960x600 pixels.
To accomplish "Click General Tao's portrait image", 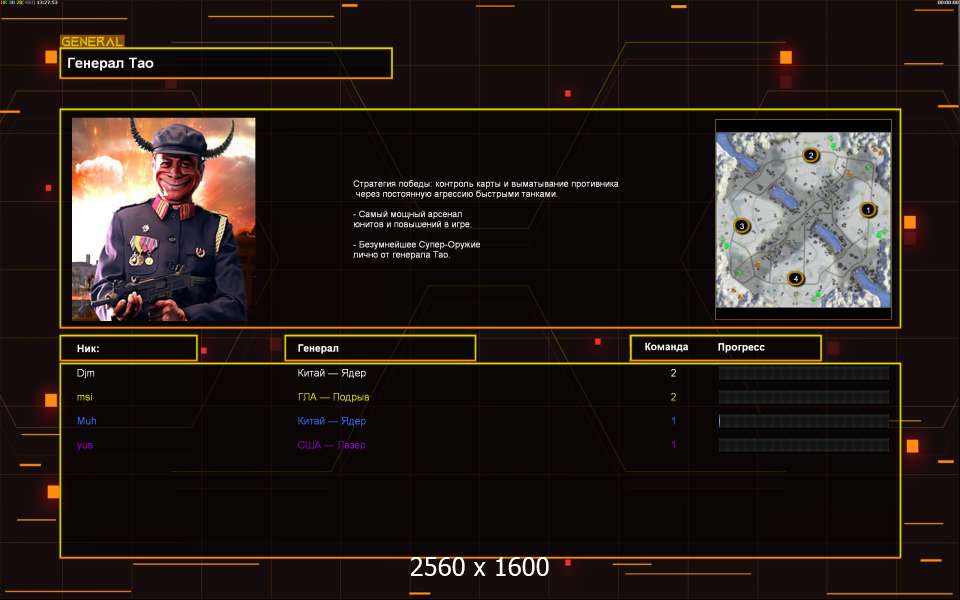I will pos(163,219).
